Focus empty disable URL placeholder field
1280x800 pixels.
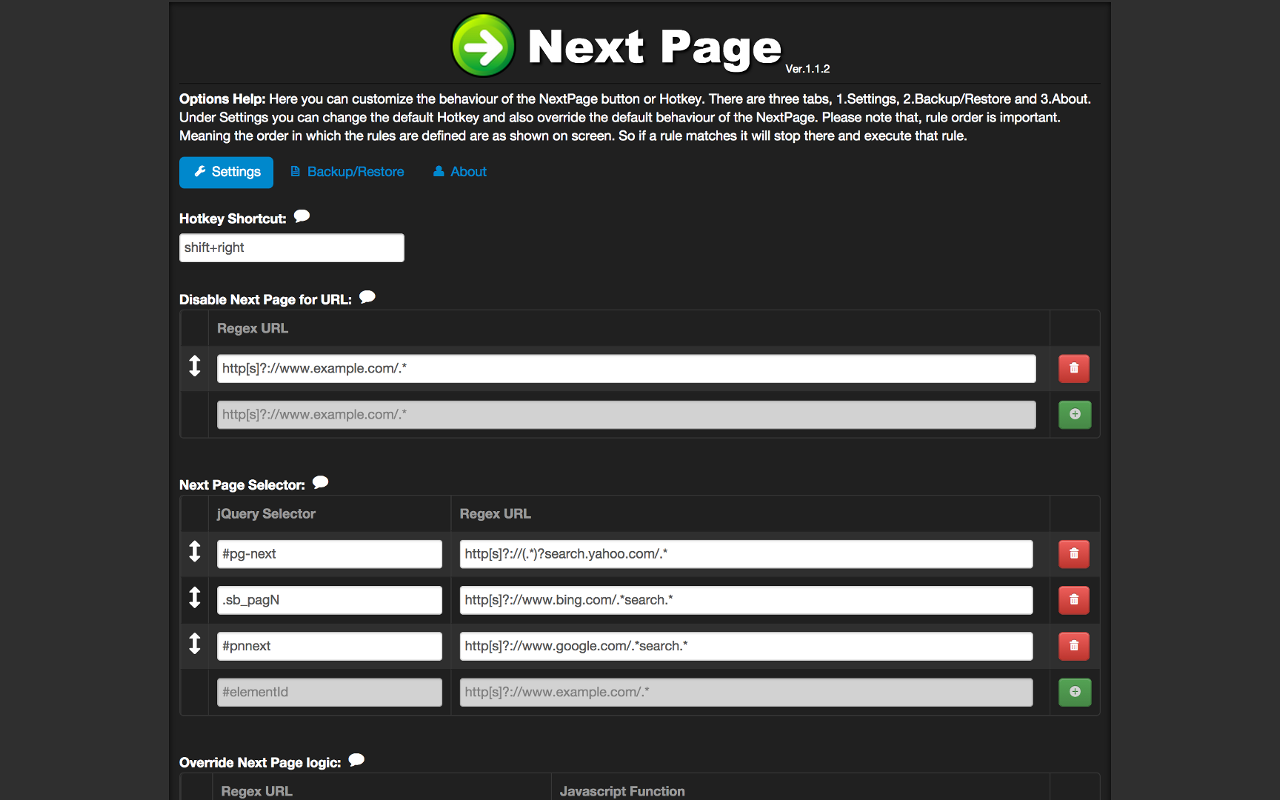click(626, 415)
